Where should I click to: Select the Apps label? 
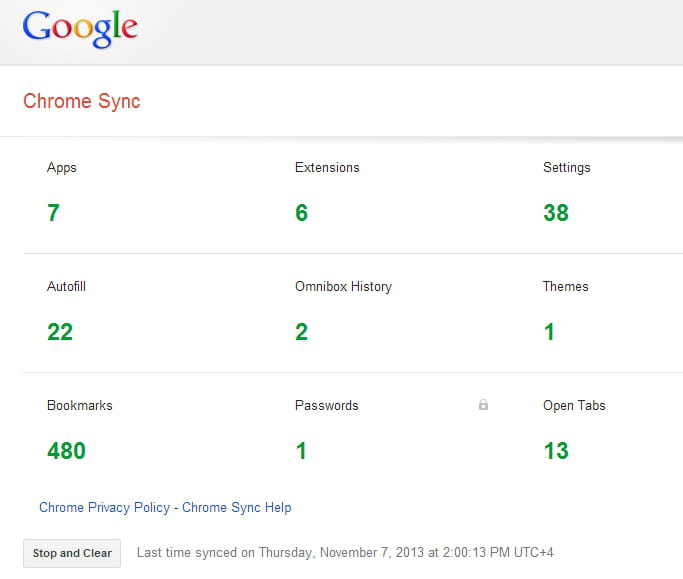pos(62,168)
